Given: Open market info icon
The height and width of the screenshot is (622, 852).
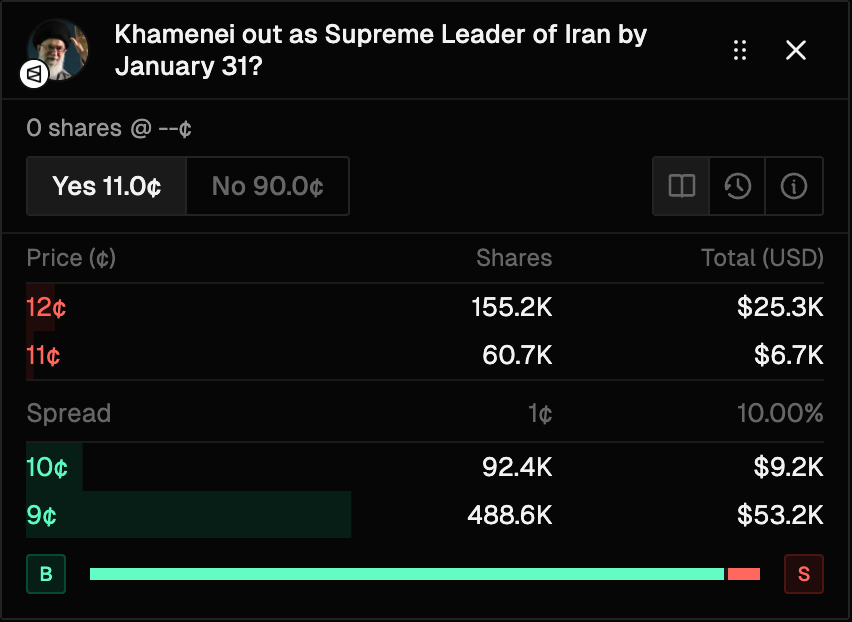Looking at the screenshot, I should [794, 186].
